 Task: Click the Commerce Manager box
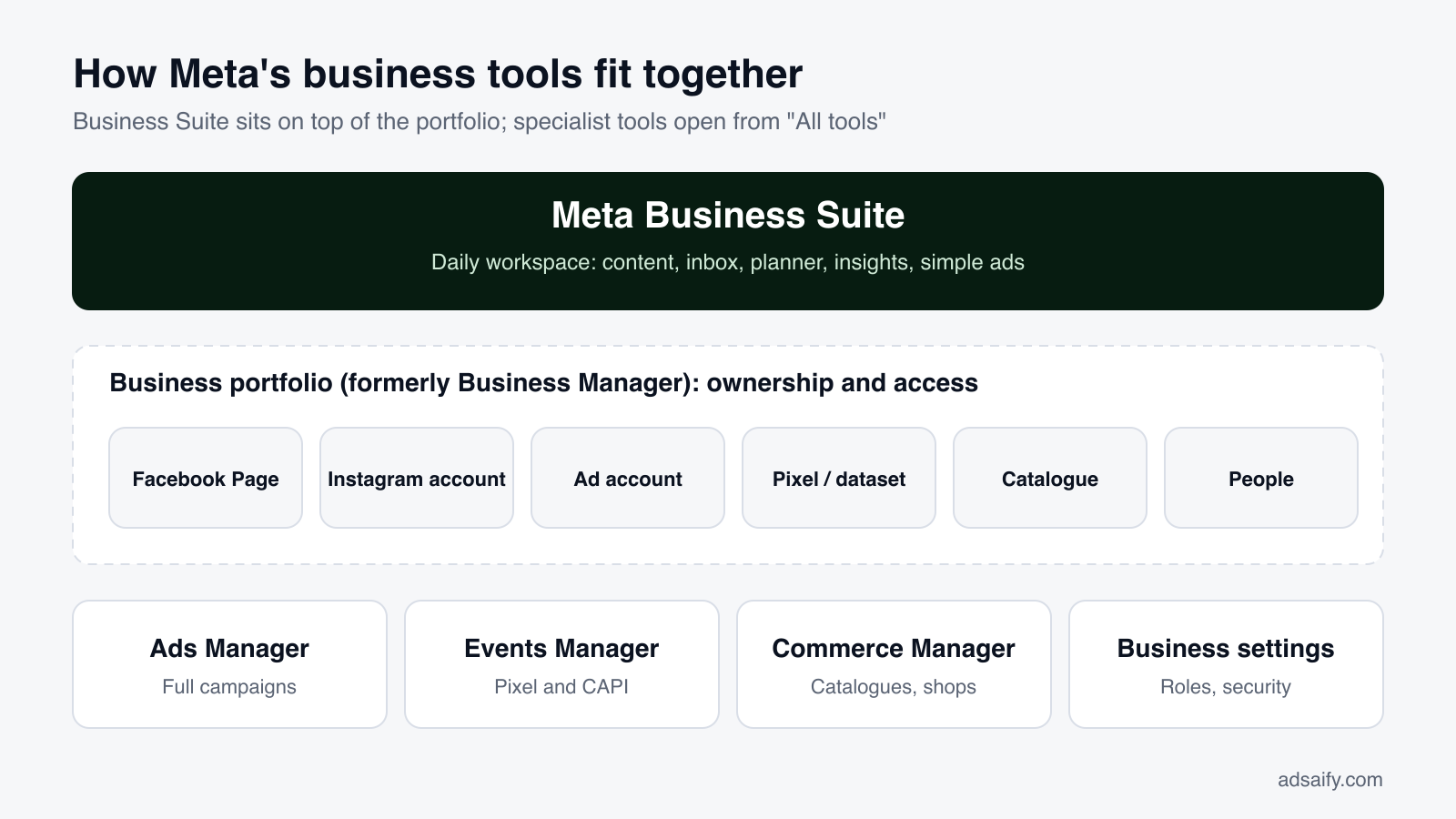[x=894, y=664]
